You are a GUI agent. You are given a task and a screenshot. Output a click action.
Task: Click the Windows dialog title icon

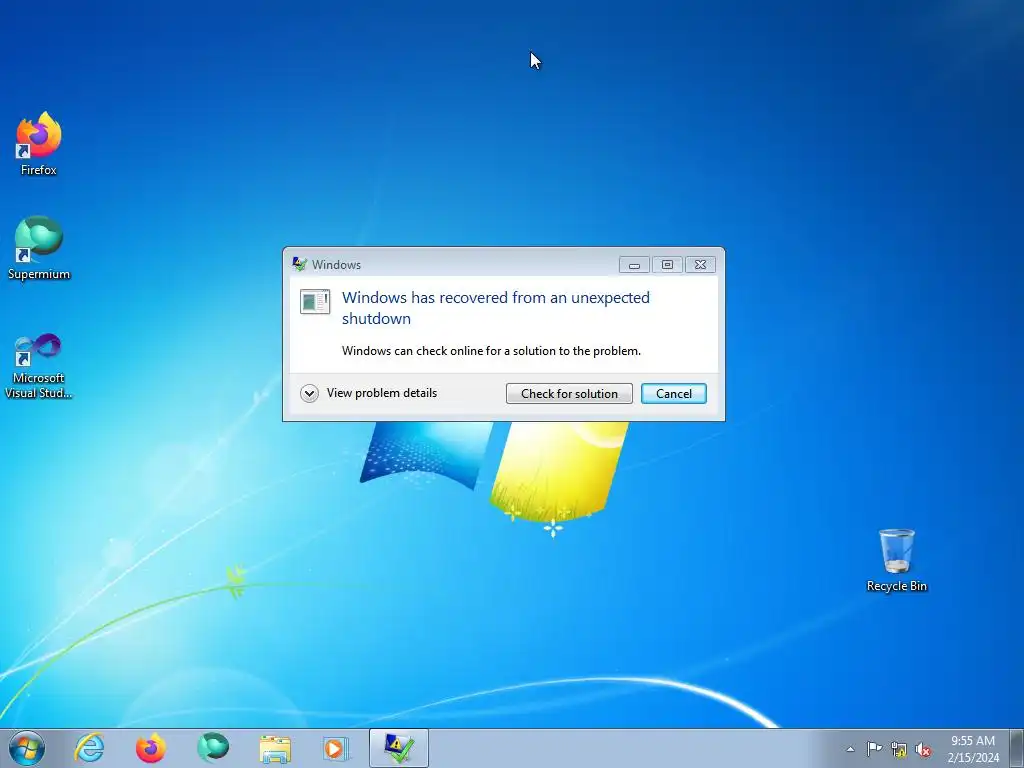pos(299,264)
